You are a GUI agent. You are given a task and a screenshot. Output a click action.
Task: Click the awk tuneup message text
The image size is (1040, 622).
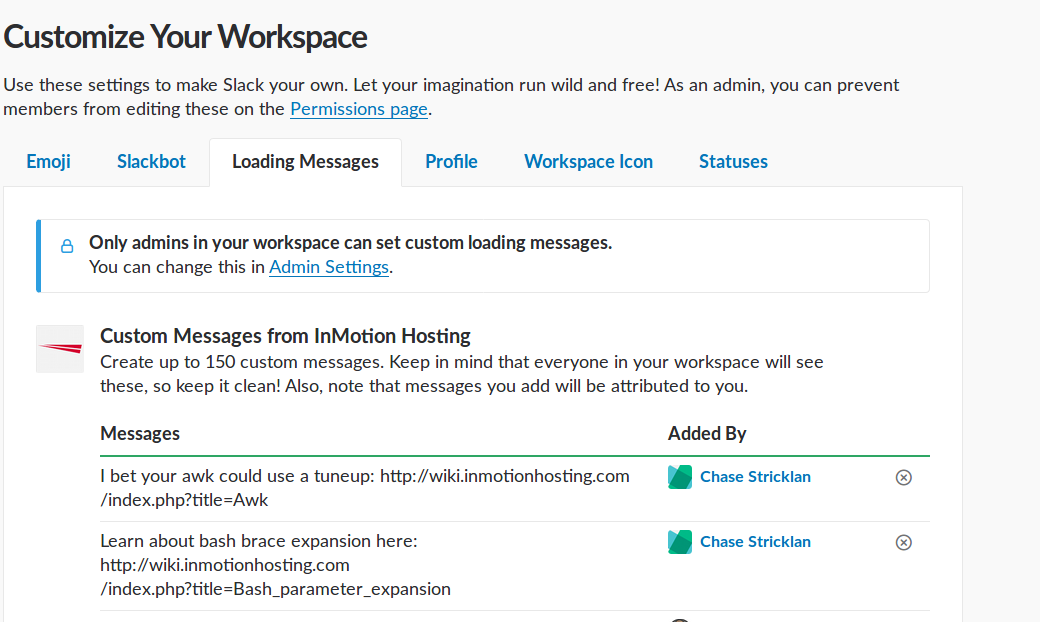pos(364,487)
